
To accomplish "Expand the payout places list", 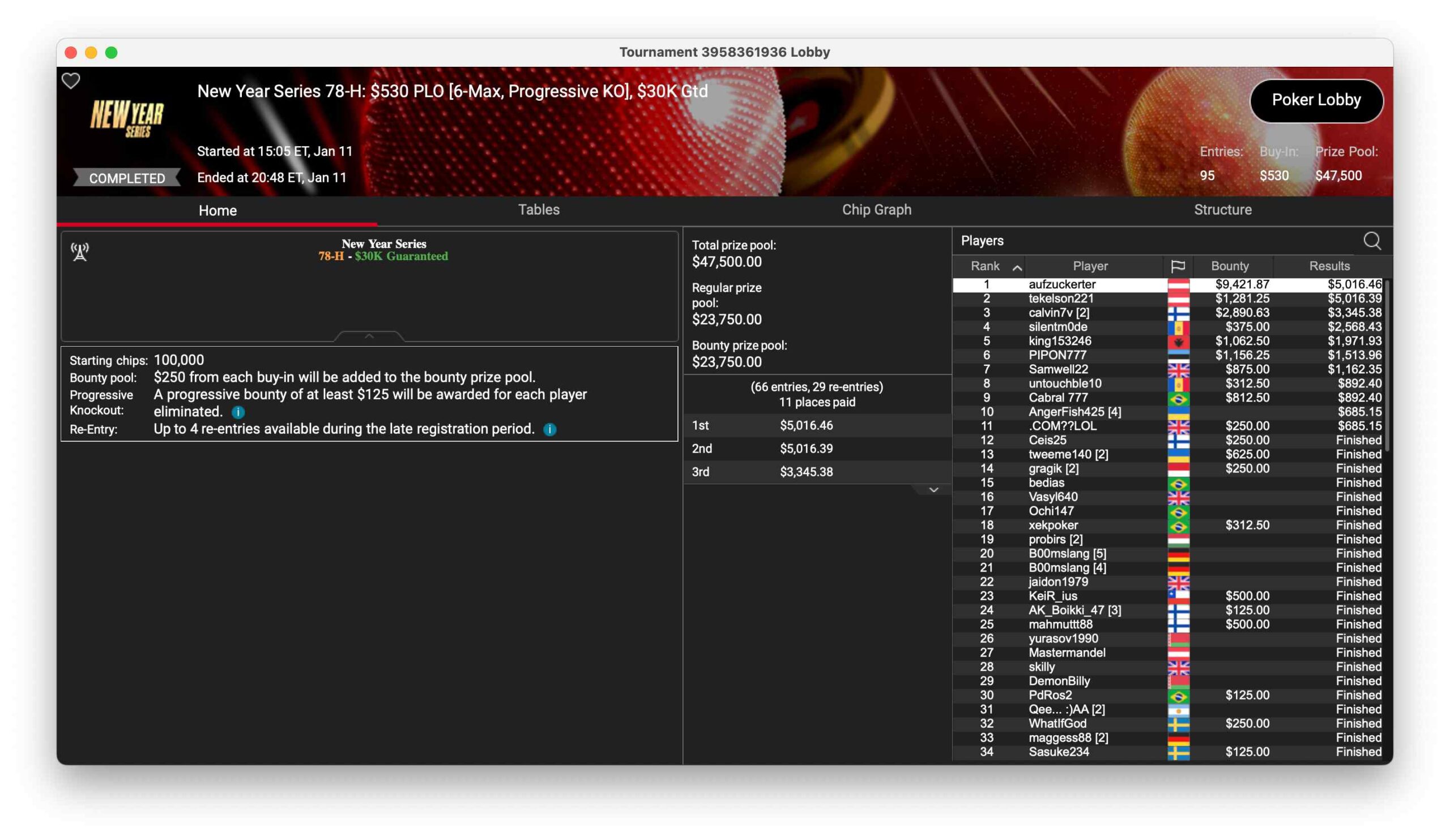I will coord(933,489).
